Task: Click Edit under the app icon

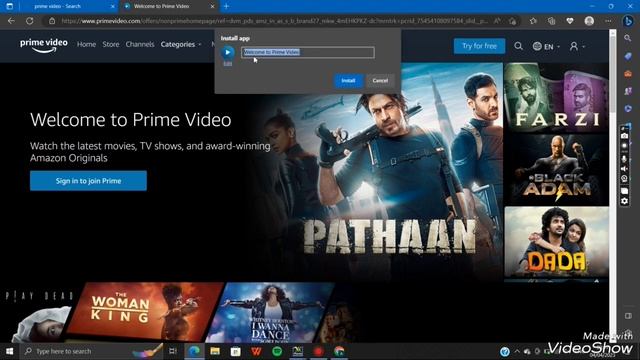Action: click(x=228, y=64)
